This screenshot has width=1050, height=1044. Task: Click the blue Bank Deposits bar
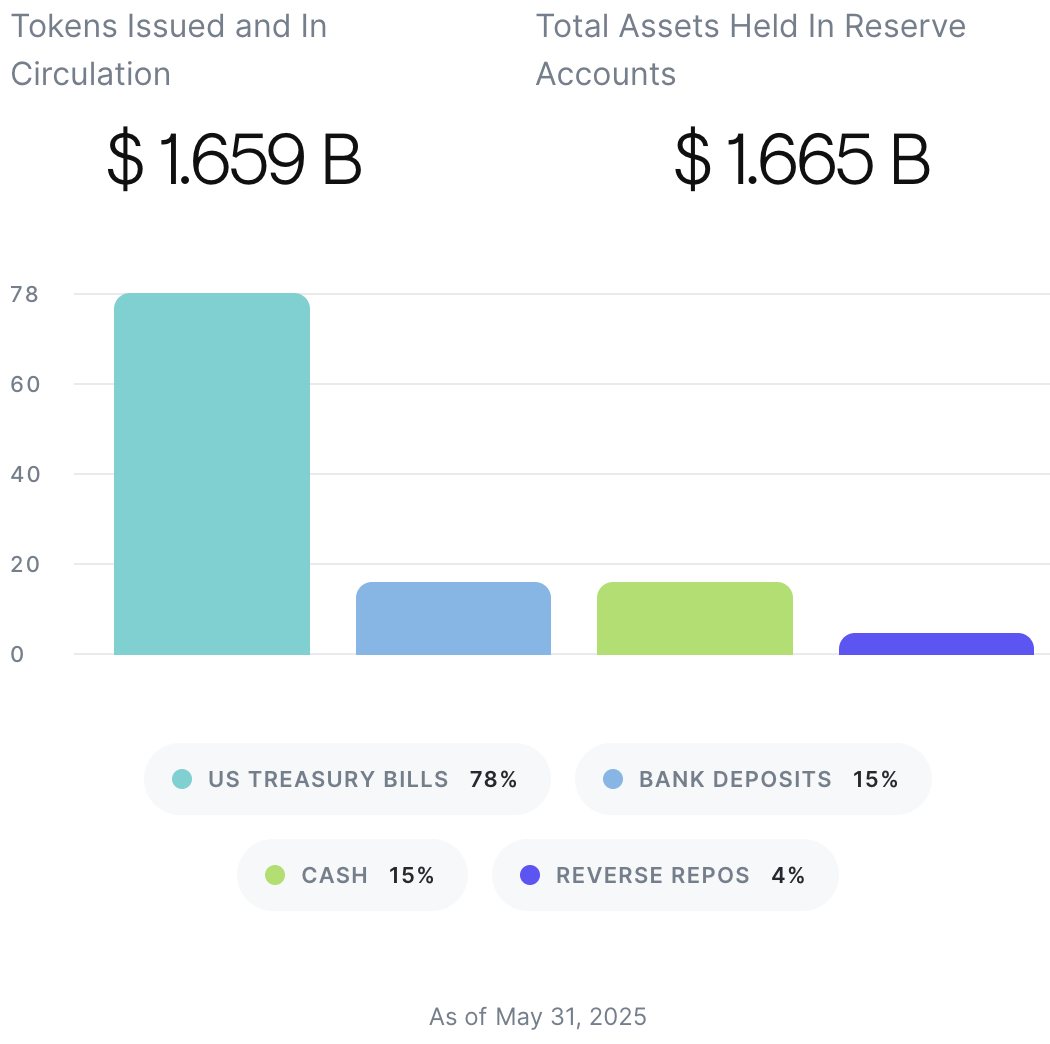pos(453,619)
